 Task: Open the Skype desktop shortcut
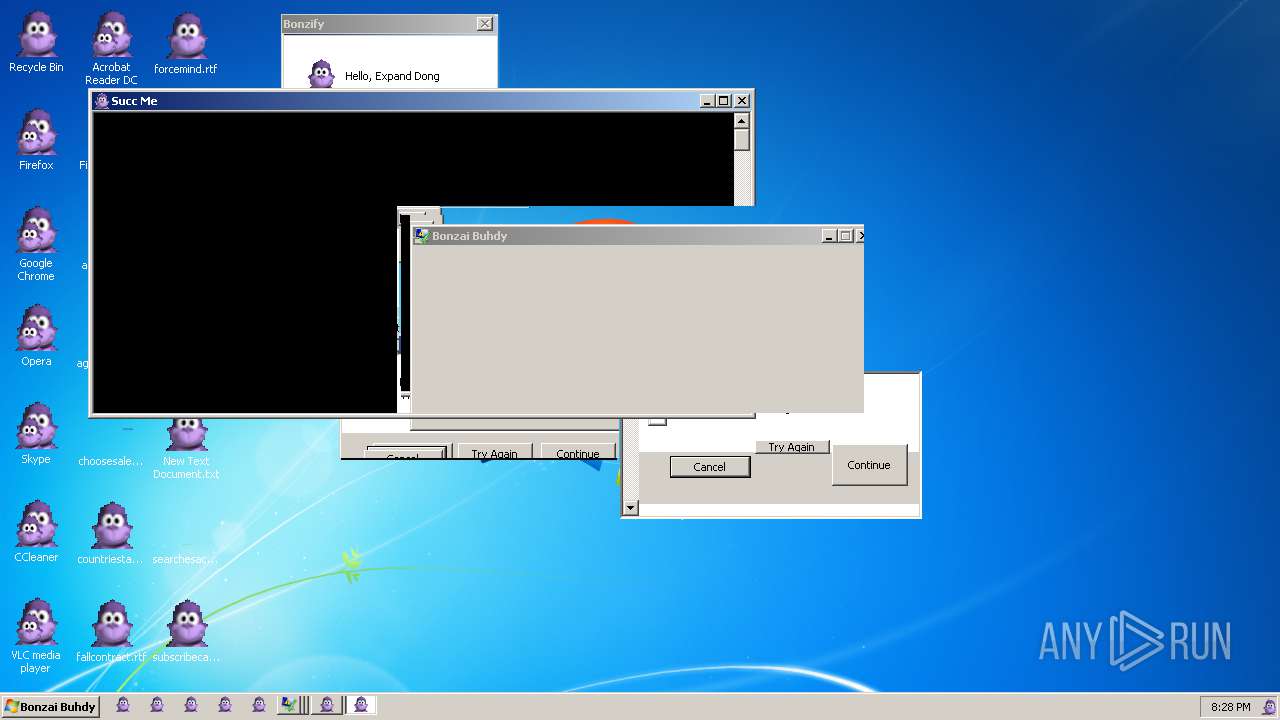[36, 435]
